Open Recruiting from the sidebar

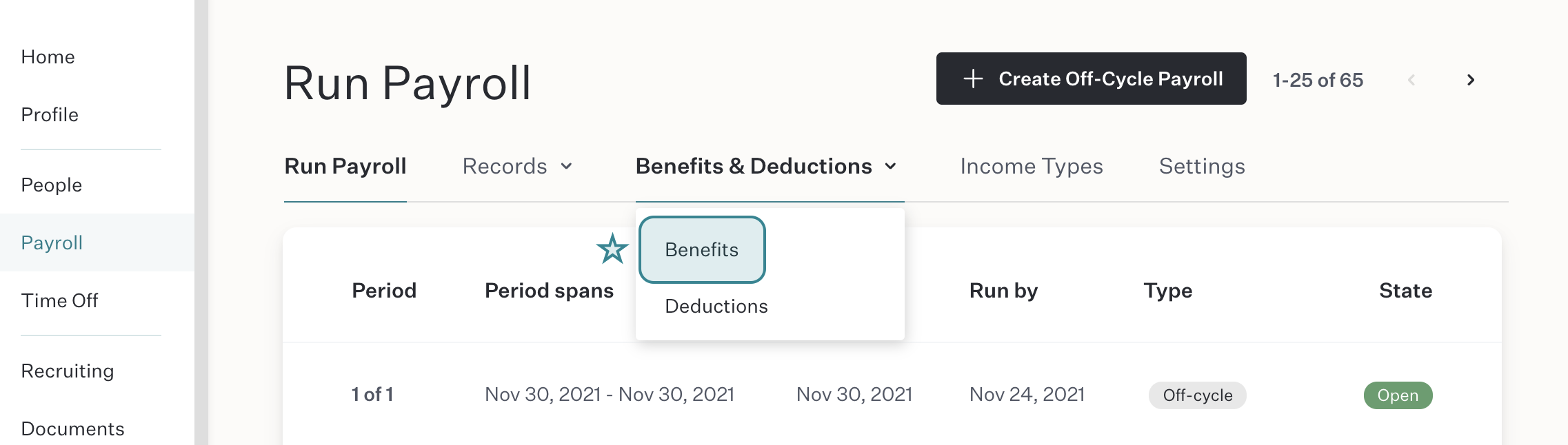pyautogui.click(x=68, y=371)
